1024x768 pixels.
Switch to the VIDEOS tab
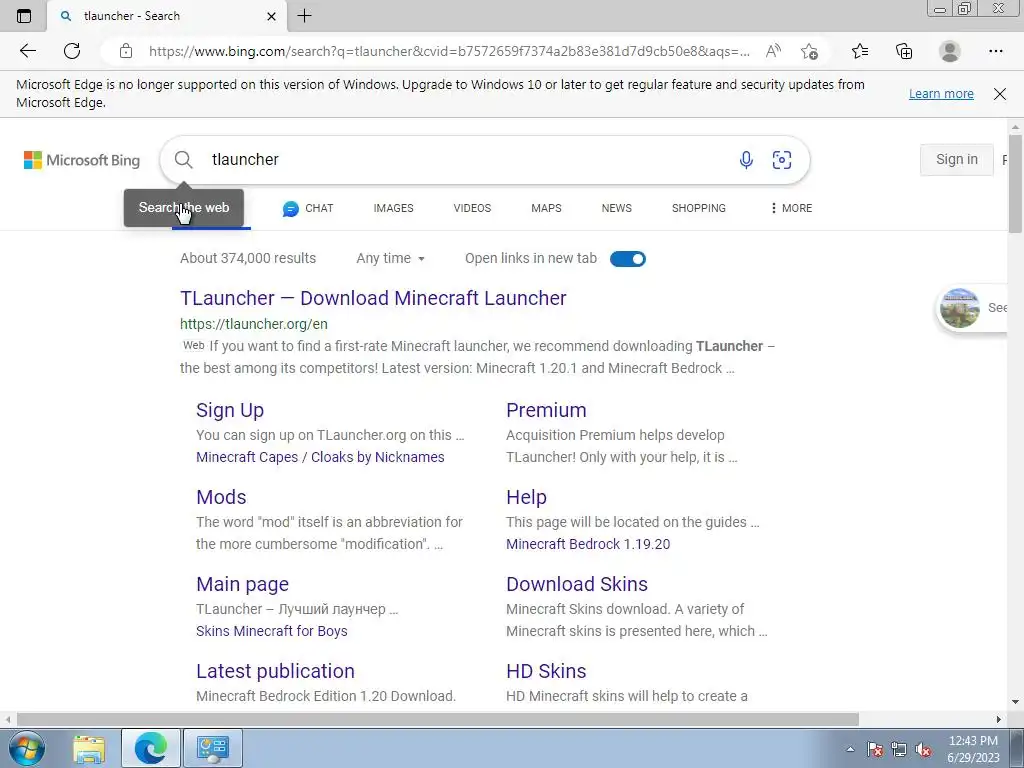(x=472, y=208)
